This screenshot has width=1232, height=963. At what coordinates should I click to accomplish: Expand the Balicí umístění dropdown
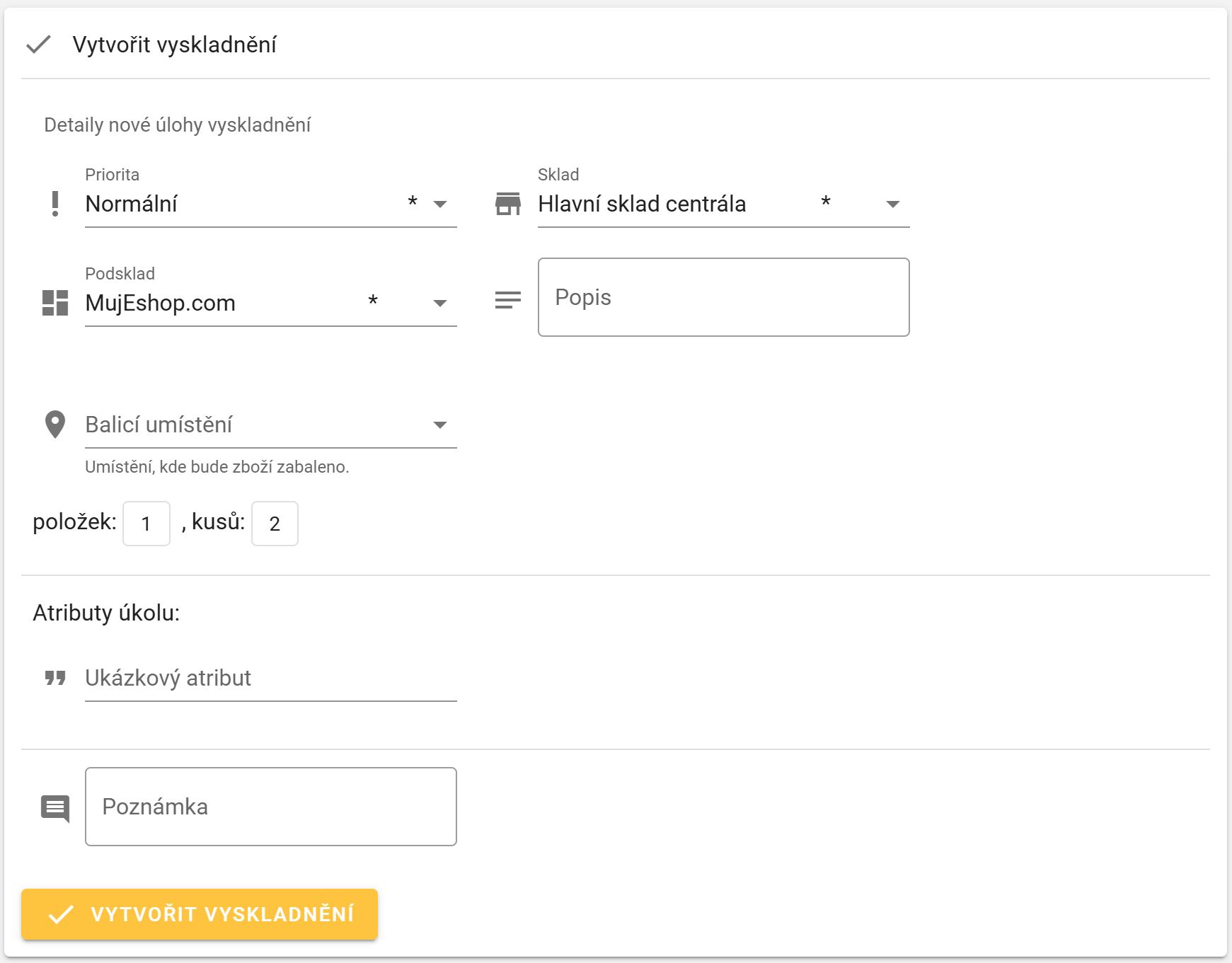439,425
